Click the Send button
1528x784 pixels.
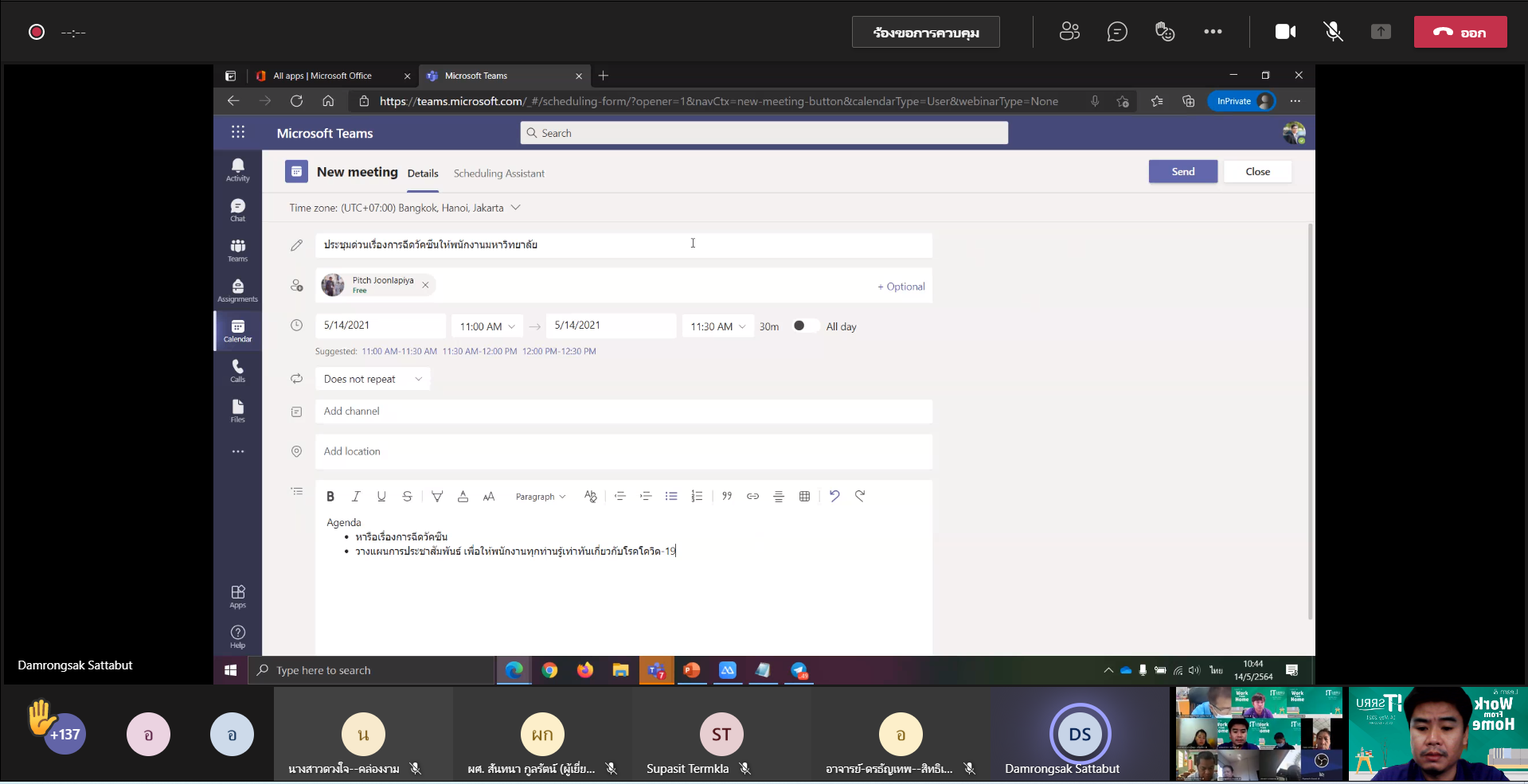coord(1182,172)
